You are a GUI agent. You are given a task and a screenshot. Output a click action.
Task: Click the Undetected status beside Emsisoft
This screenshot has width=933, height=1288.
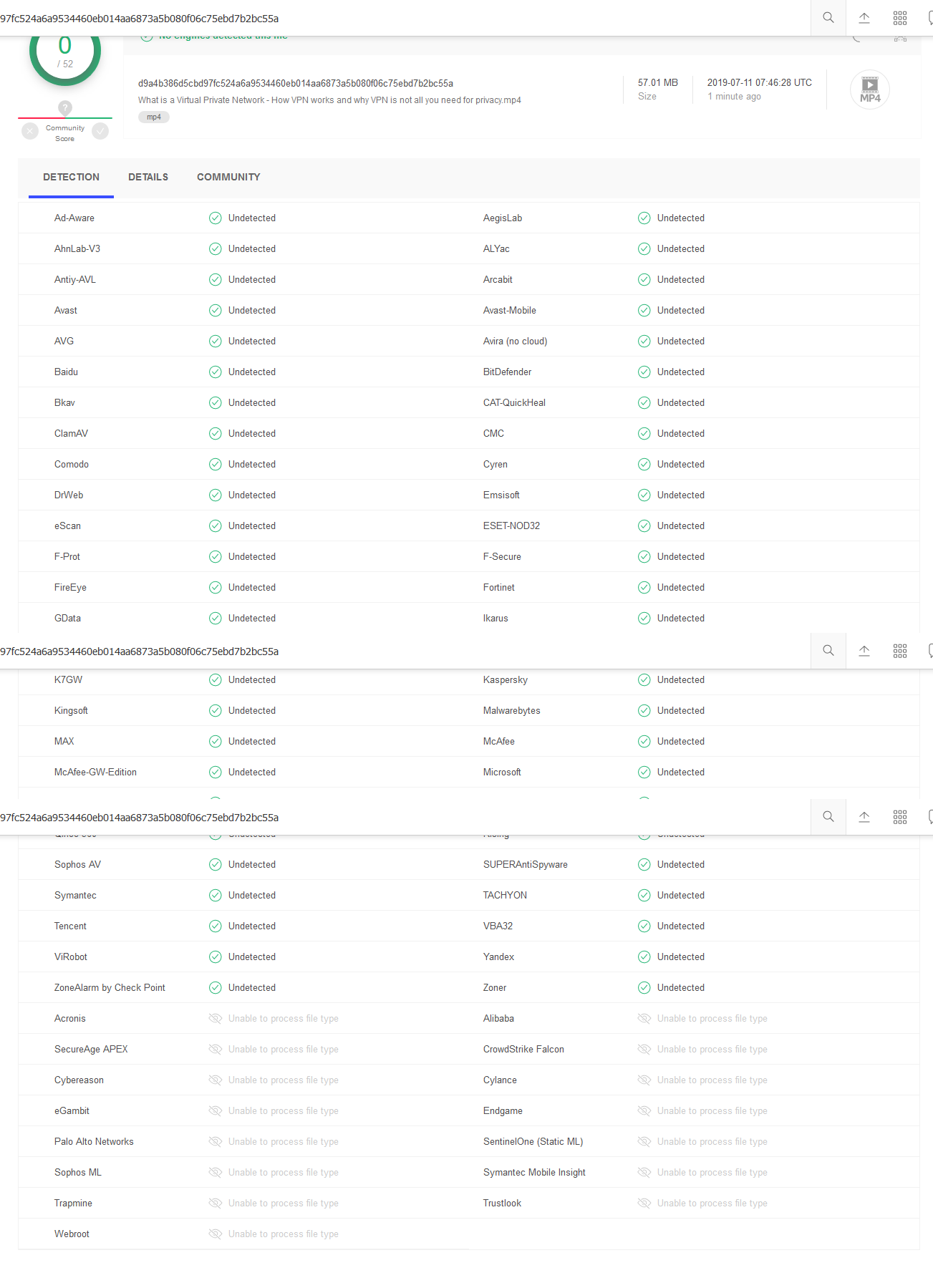pos(681,495)
